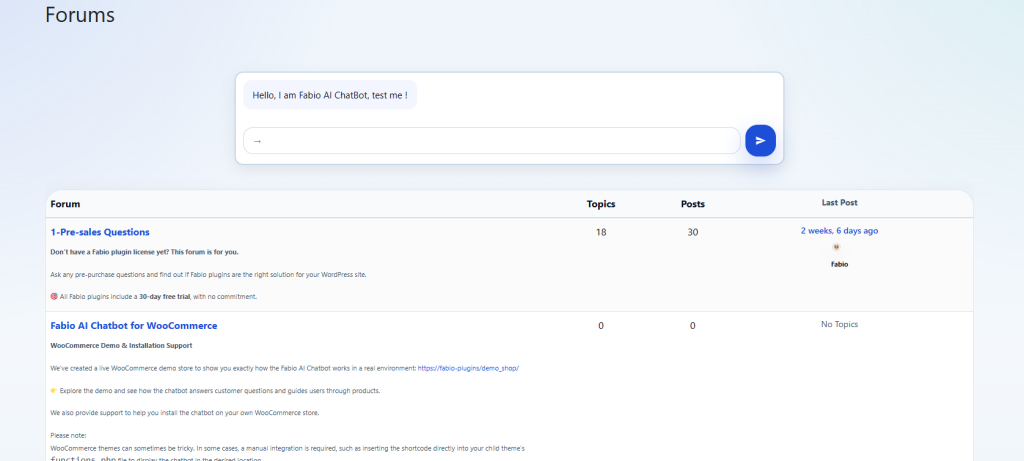Visit the fabio-plugins demo_shop link
1024x461 pixels.
468,368
